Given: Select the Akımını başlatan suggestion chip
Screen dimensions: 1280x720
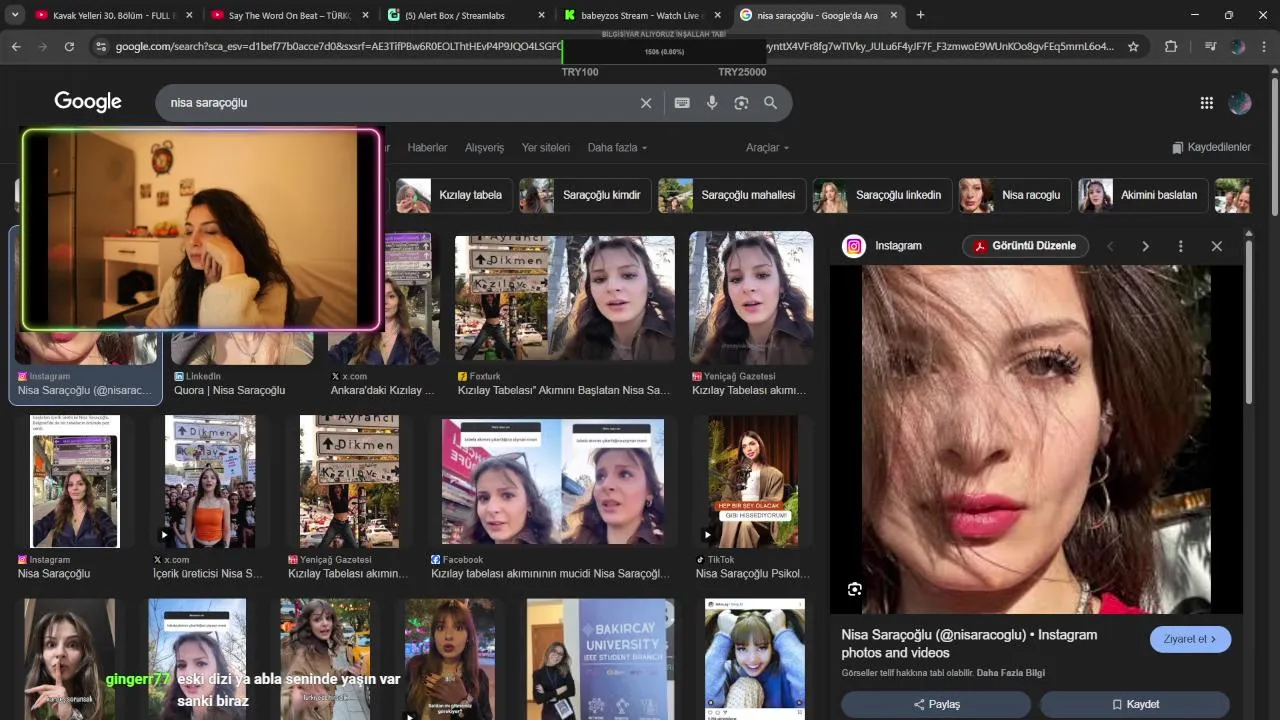Looking at the screenshot, I should pyautogui.click(x=1143, y=195).
